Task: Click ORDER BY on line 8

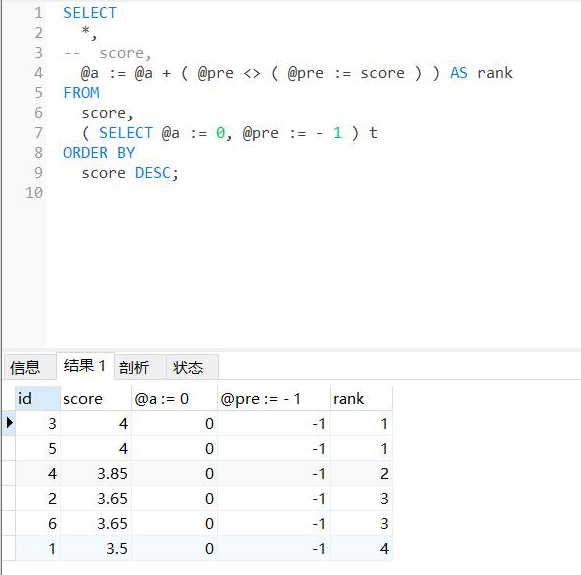Action: [99, 153]
